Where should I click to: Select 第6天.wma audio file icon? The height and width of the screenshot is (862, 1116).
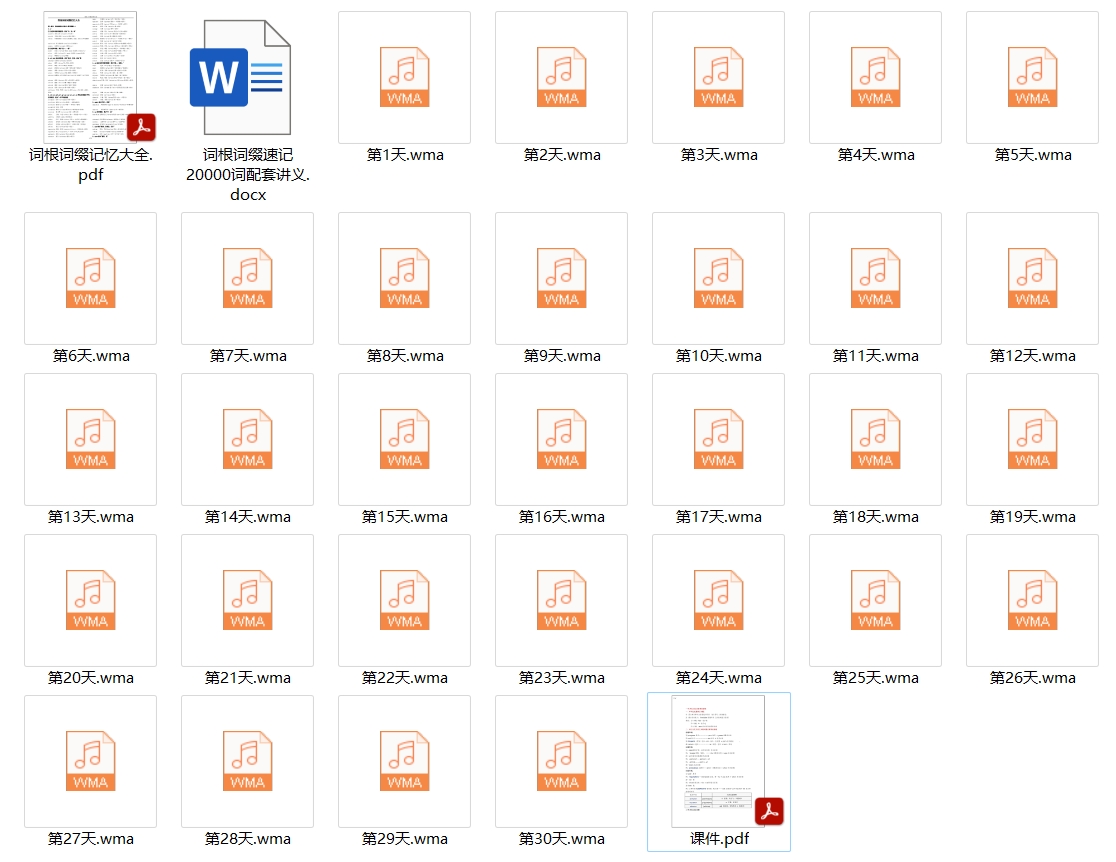pos(90,278)
